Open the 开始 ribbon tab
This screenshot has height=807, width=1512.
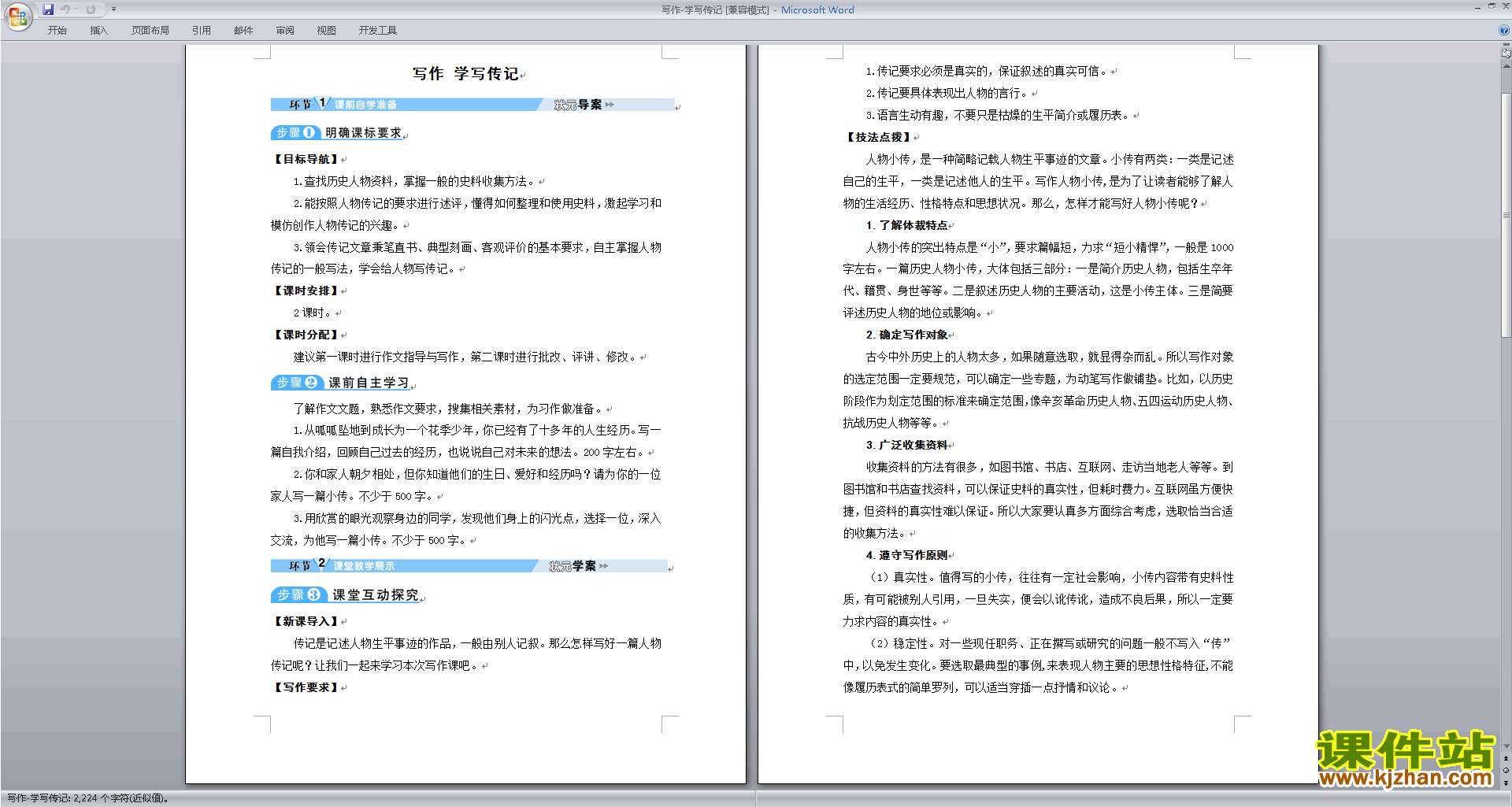coord(57,31)
